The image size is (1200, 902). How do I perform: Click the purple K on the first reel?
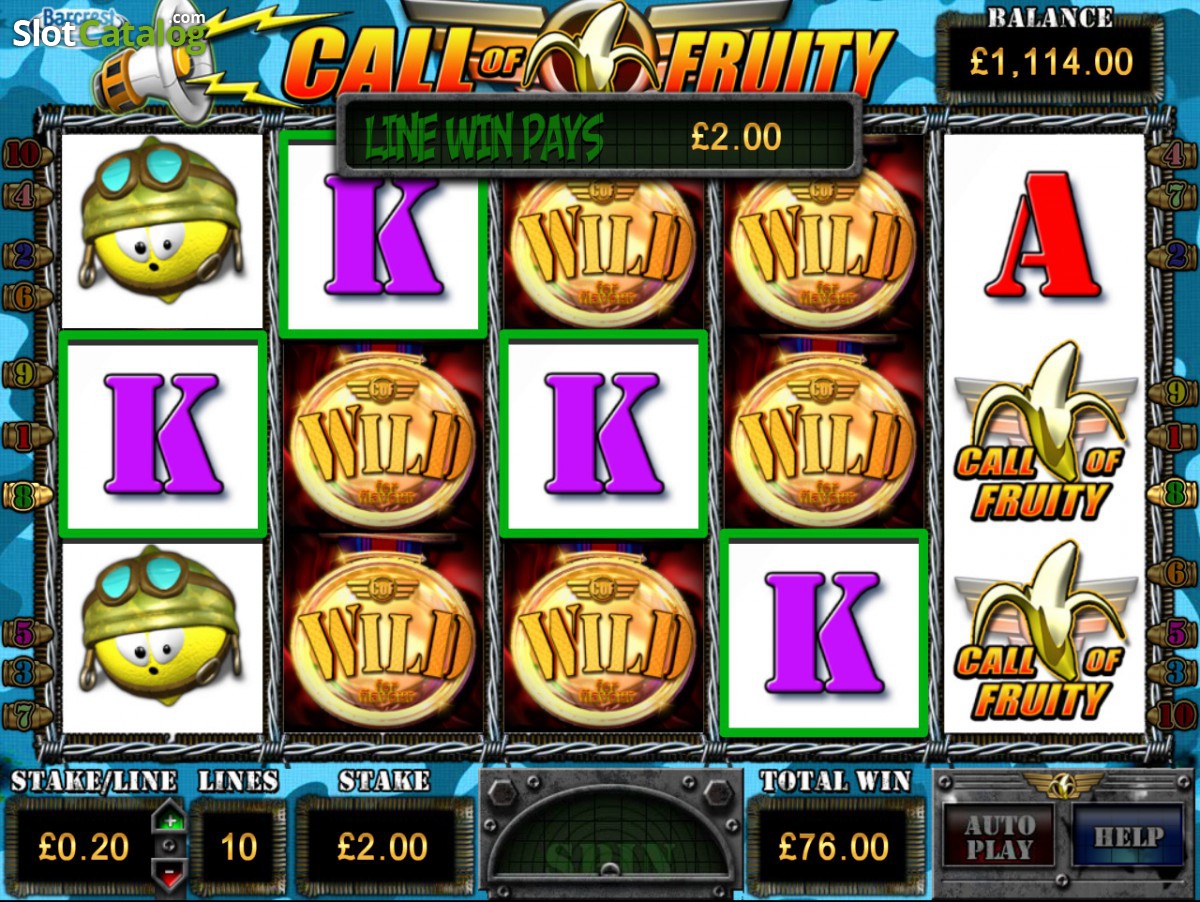[x=163, y=433]
